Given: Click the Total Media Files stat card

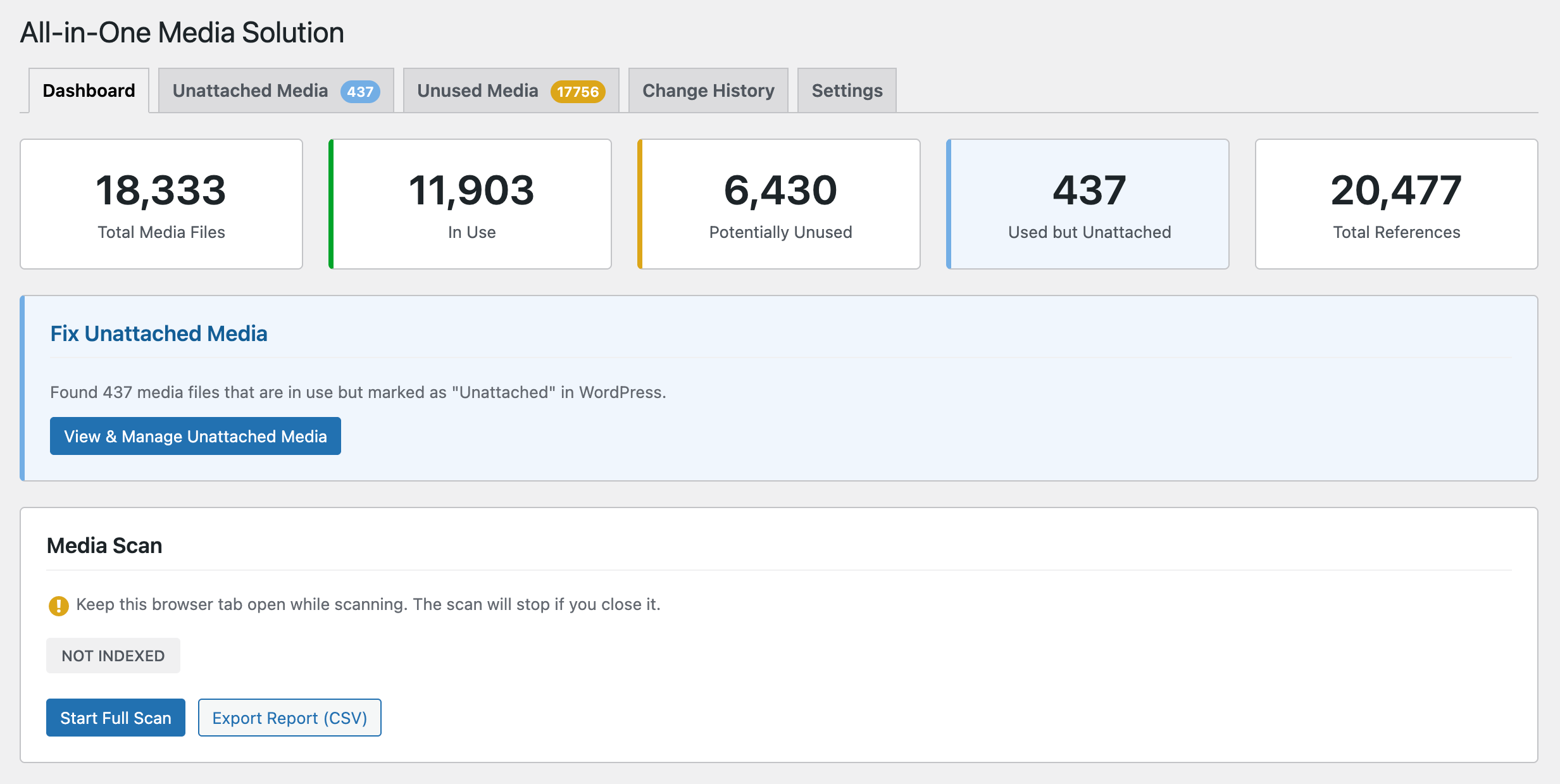Looking at the screenshot, I should pyautogui.click(x=161, y=204).
